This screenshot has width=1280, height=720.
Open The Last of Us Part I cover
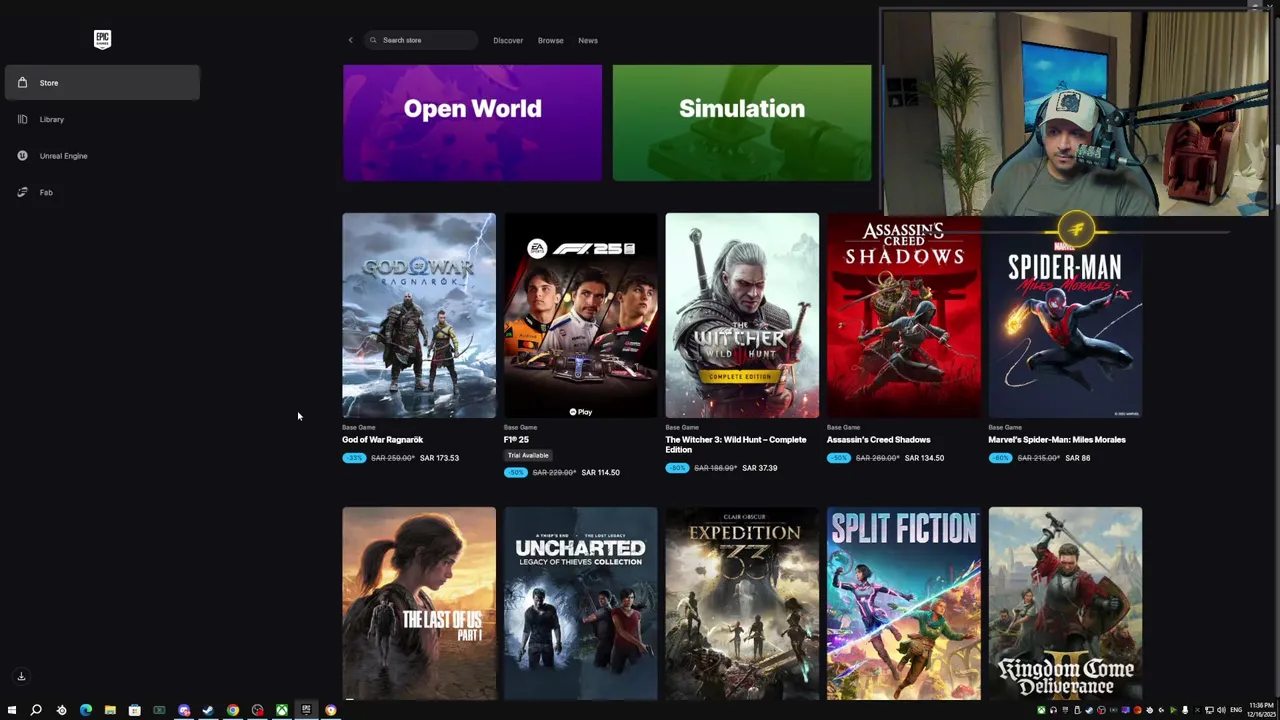coord(419,603)
